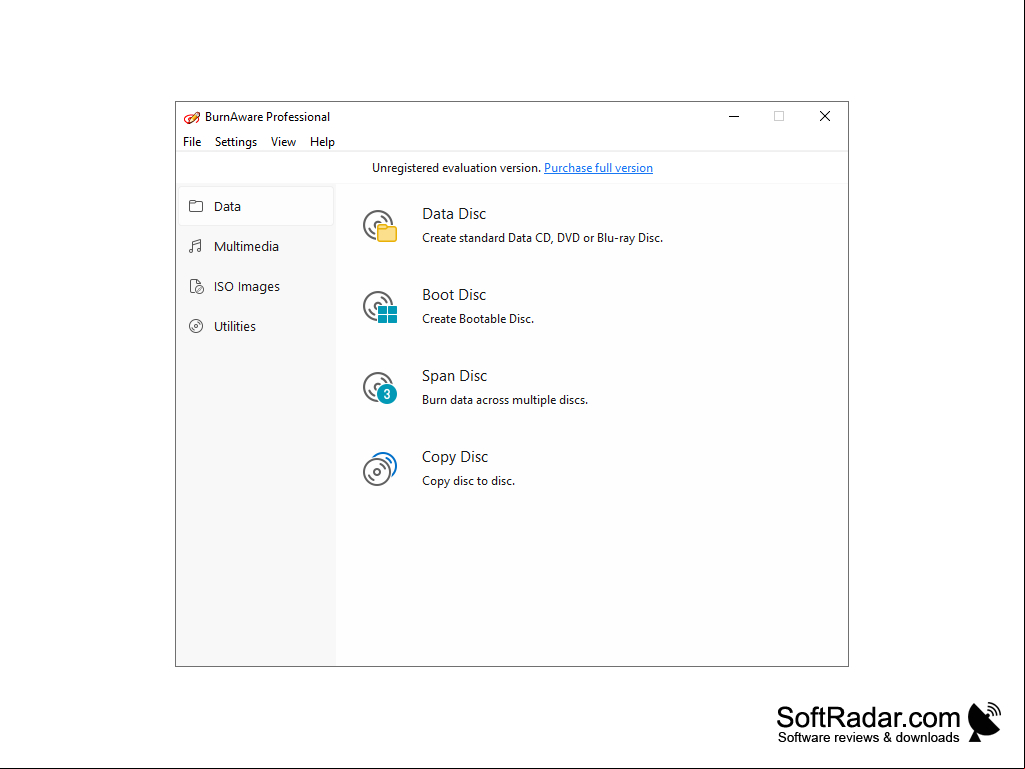Screen dimensions: 1025x769
Task: Click 'Burn data across multiple discs.' description
Action: 505,400
